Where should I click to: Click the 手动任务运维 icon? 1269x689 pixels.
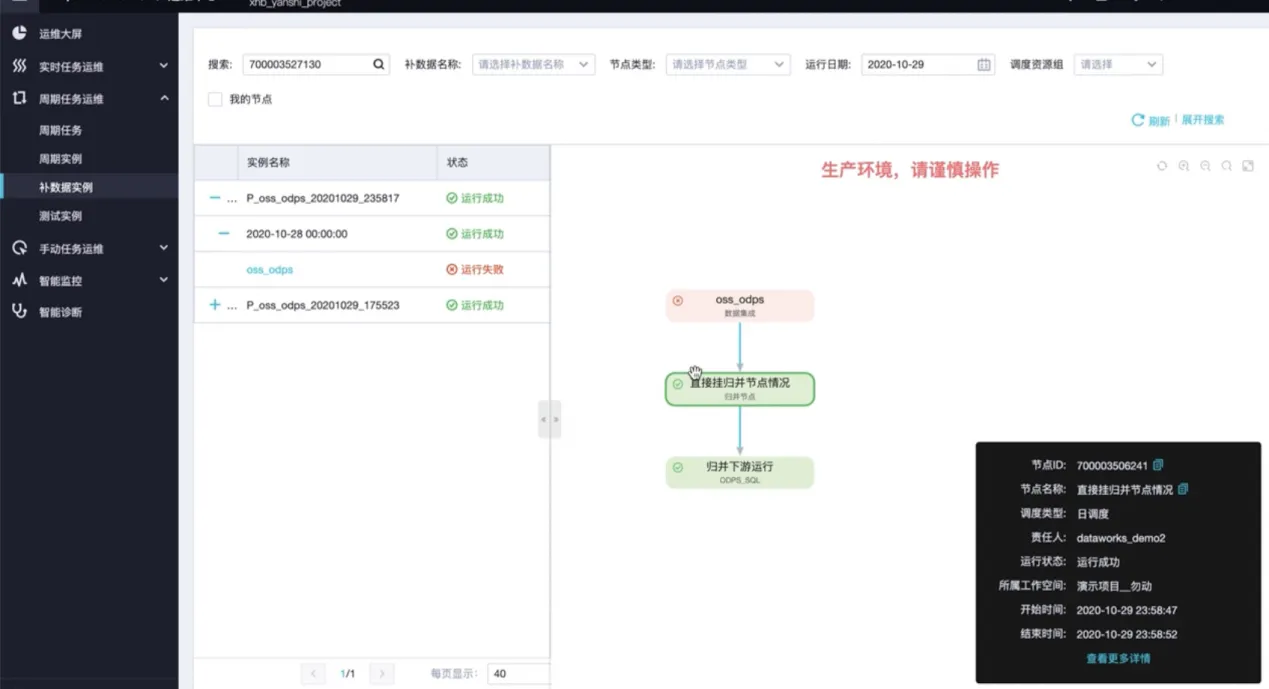(19, 248)
